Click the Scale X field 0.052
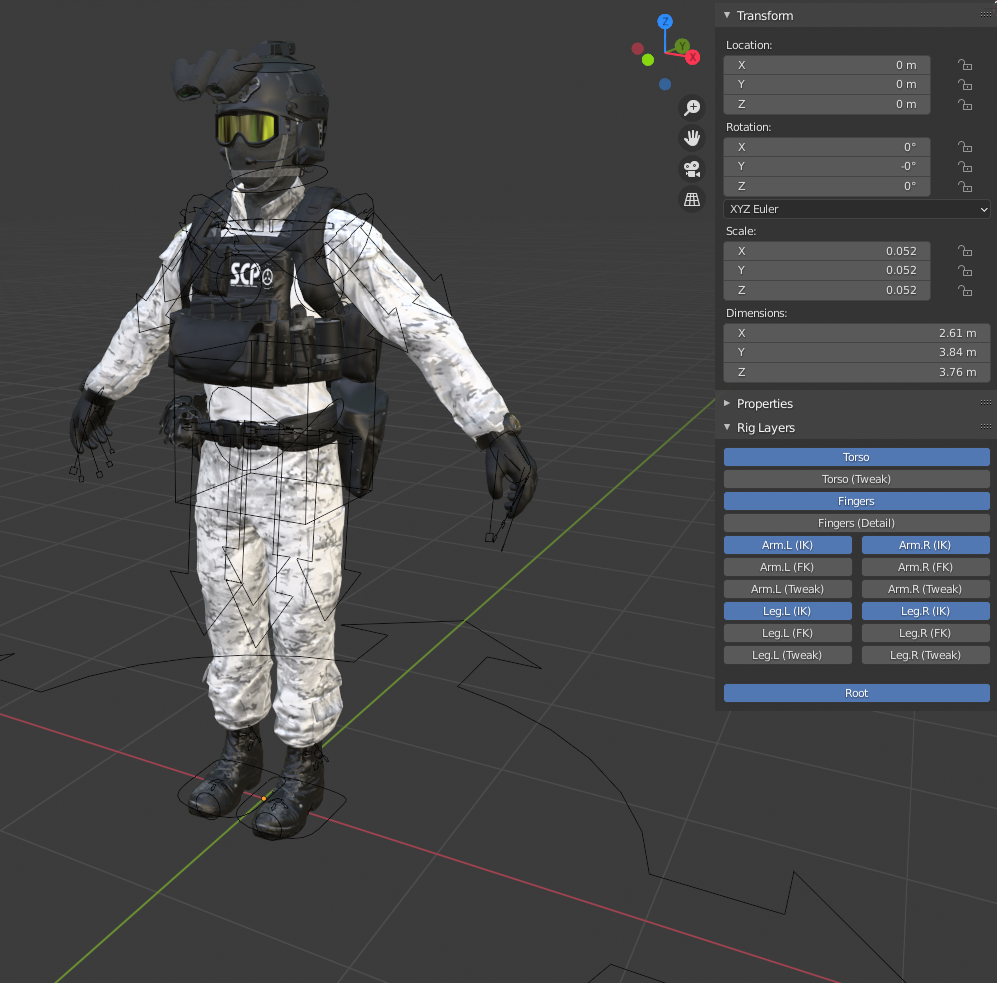 (827, 251)
